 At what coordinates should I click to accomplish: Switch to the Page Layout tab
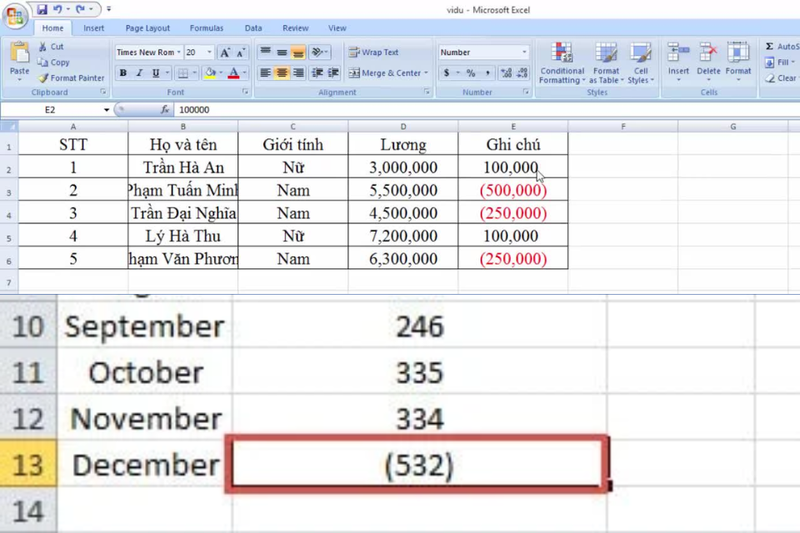[x=147, y=28]
